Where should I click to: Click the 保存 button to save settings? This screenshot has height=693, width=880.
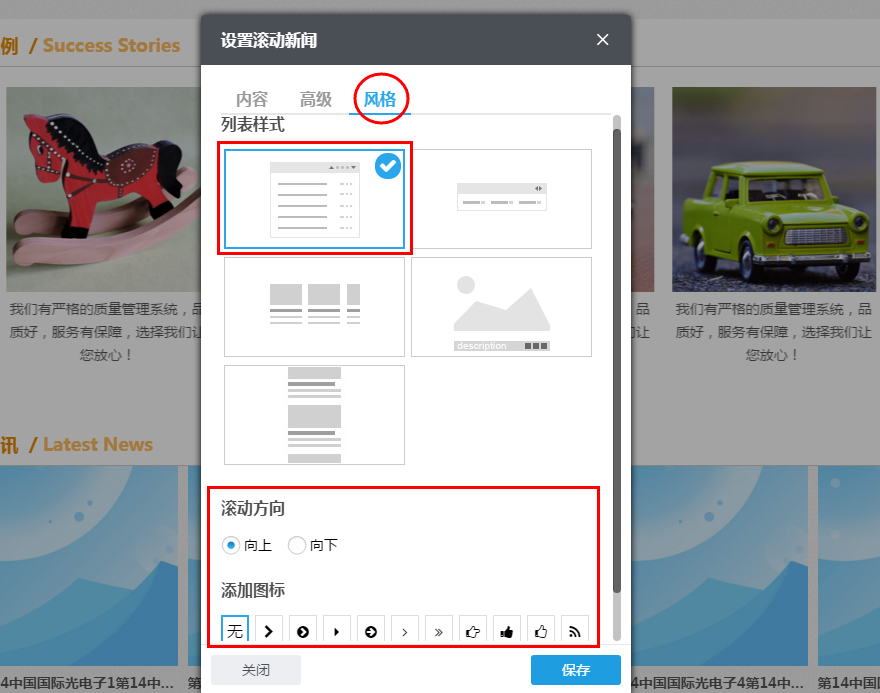pos(576,670)
